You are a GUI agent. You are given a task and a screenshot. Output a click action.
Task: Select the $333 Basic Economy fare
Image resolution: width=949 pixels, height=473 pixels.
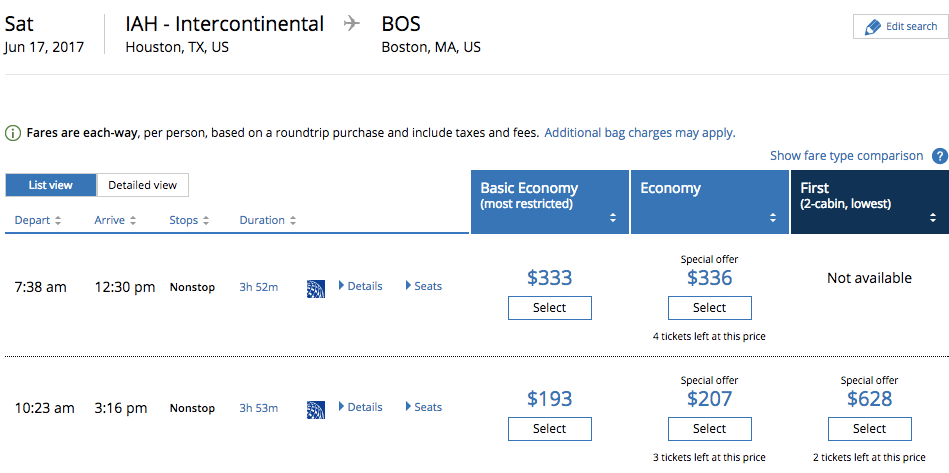point(550,308)
